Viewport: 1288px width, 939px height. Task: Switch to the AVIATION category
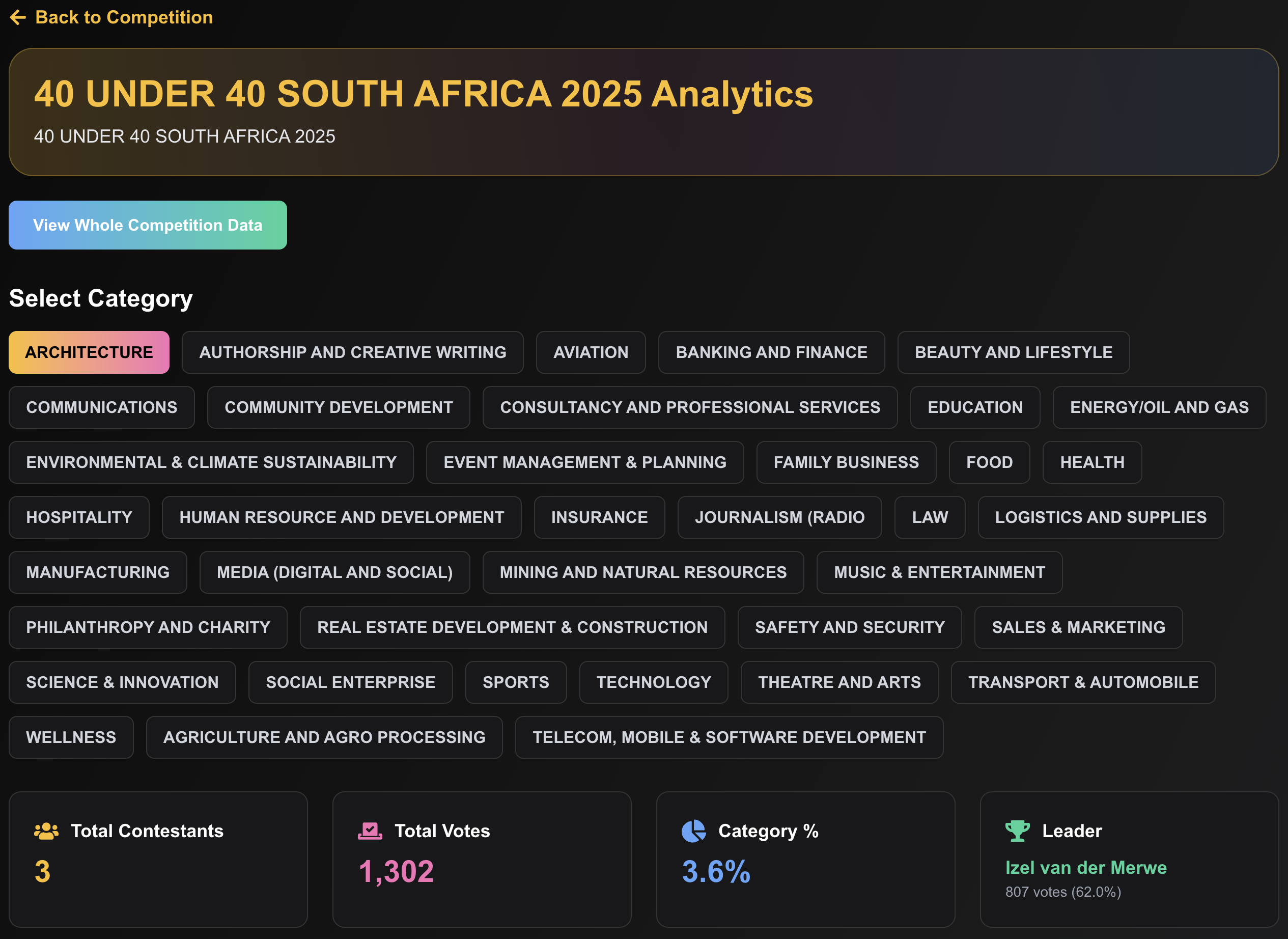(591, 352)
